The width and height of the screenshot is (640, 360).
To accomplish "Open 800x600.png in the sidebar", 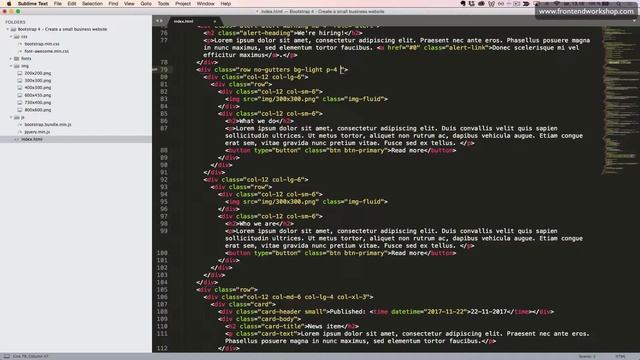I will tap(38, 110).
